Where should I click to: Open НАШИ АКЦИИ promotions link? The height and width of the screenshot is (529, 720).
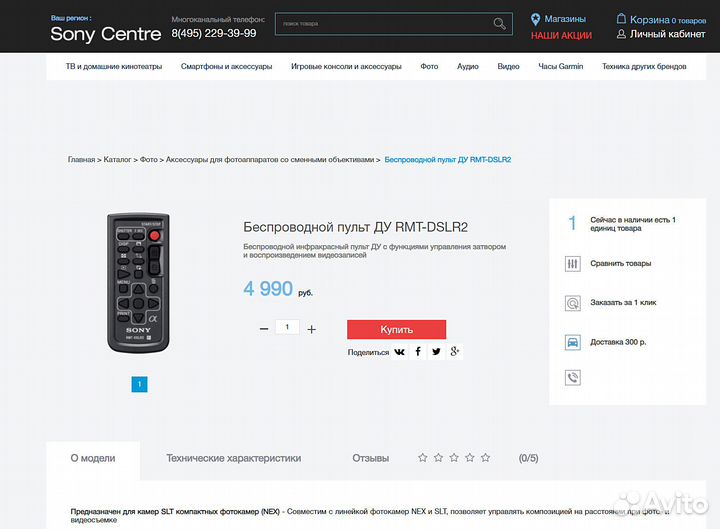pyautogui.click(x=562, y=35)
